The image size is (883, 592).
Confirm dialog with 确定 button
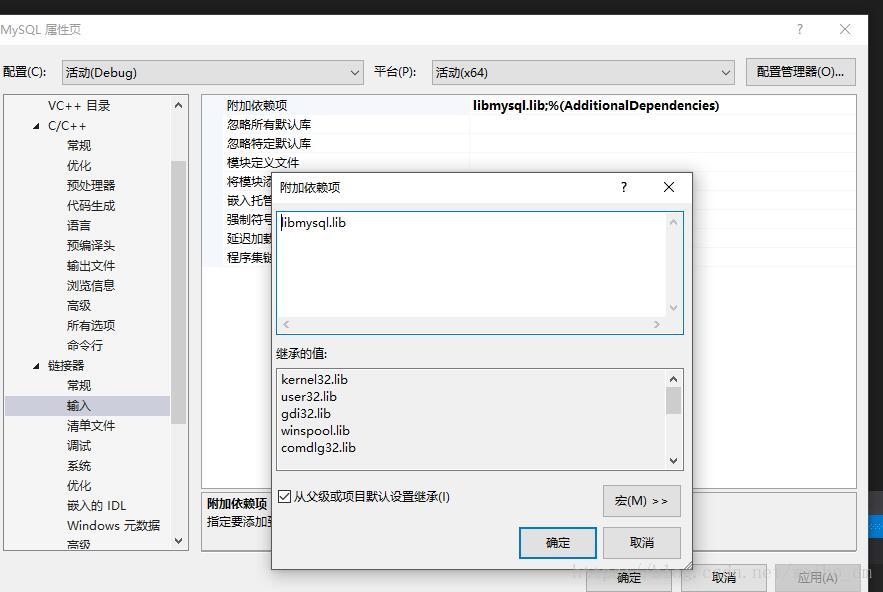pos(558,543)
